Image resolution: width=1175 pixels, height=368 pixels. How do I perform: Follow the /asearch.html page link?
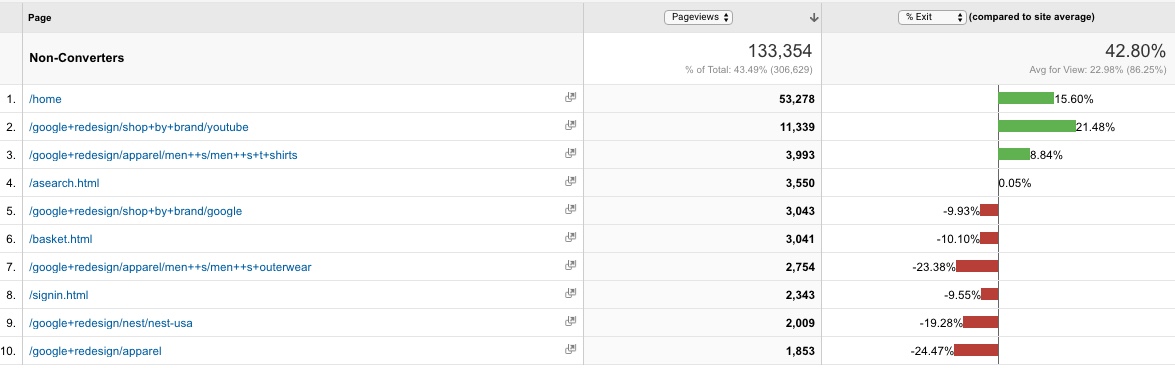tap(64, 183)
